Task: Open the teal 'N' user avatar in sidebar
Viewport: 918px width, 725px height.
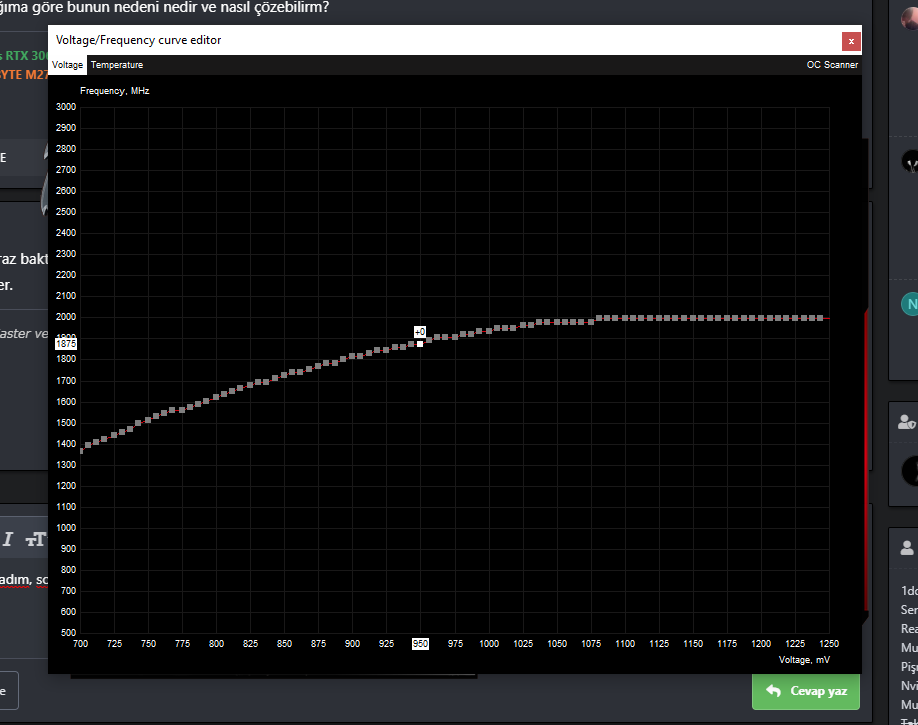Action: pyautogui.click(x=909, y=304)
